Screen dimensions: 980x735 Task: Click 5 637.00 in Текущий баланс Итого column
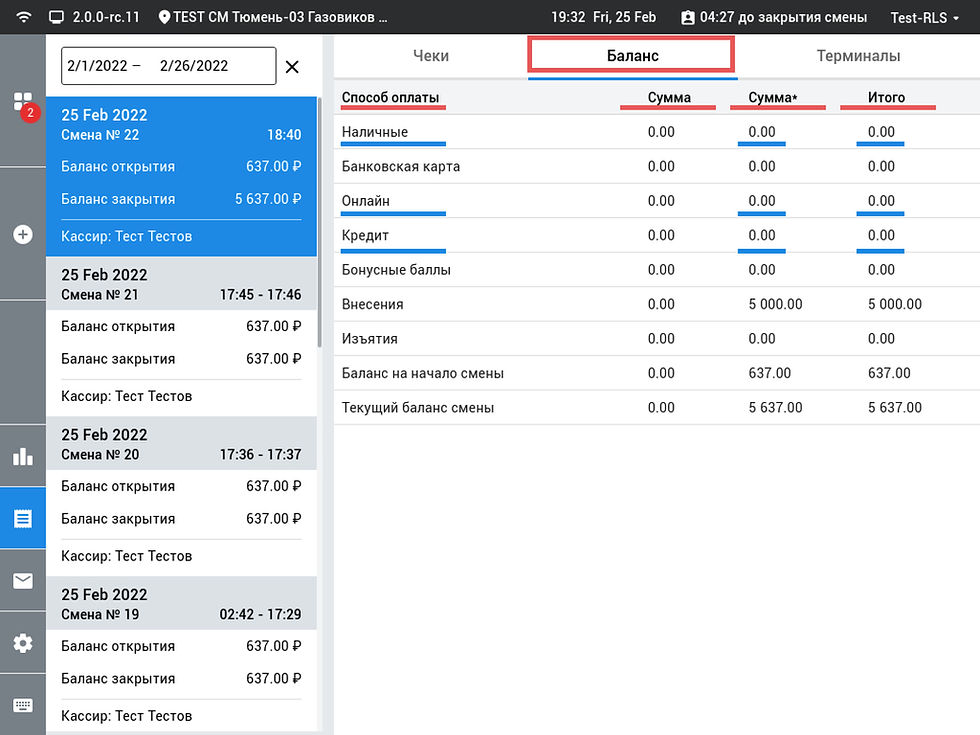894,408
